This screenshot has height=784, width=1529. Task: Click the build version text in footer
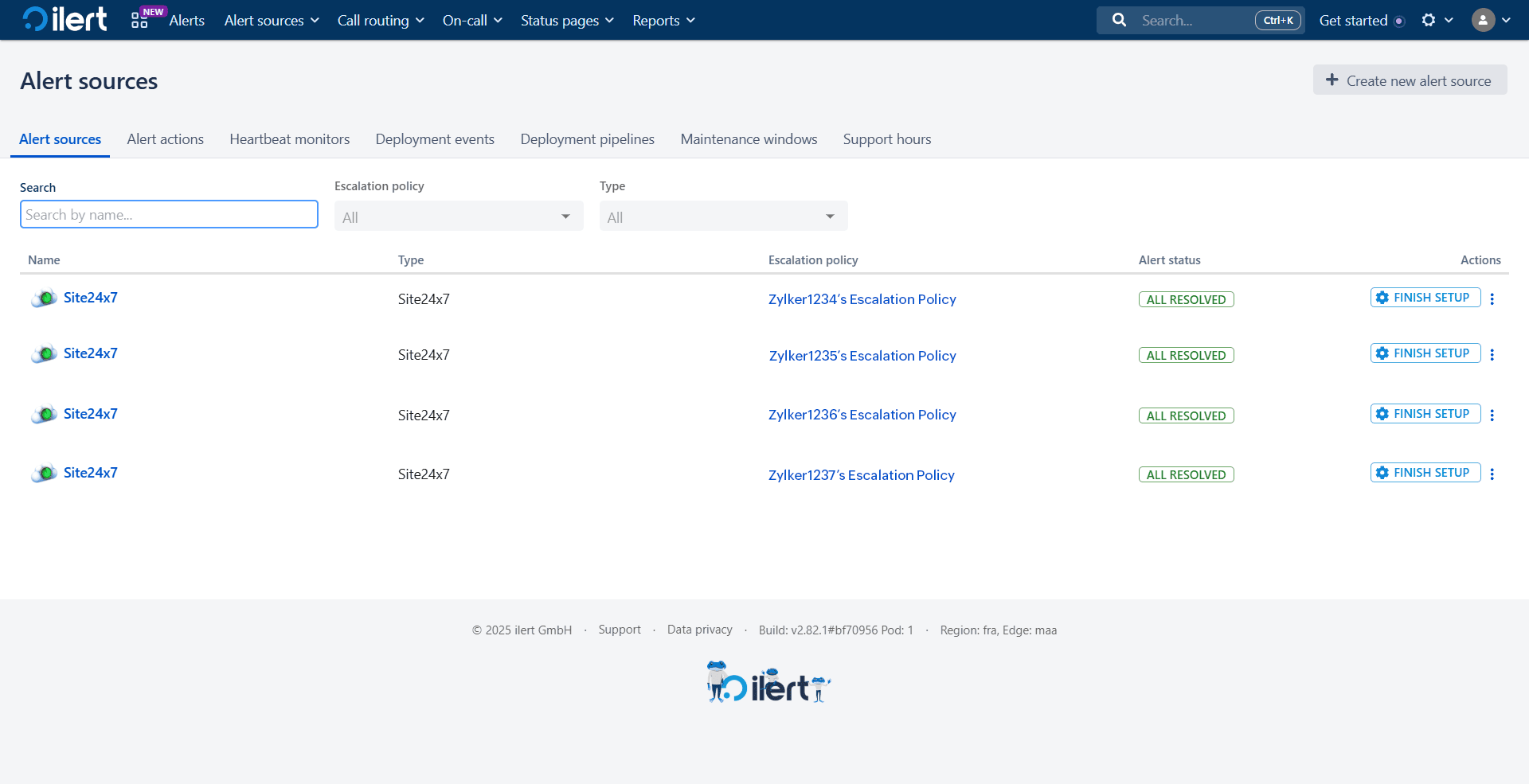pyautogui.click(x=836, y=630)
